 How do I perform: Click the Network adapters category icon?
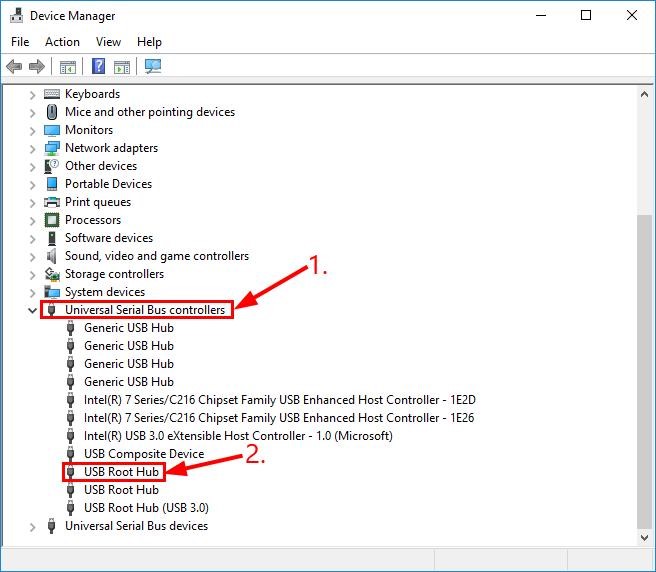coord(52,148)
